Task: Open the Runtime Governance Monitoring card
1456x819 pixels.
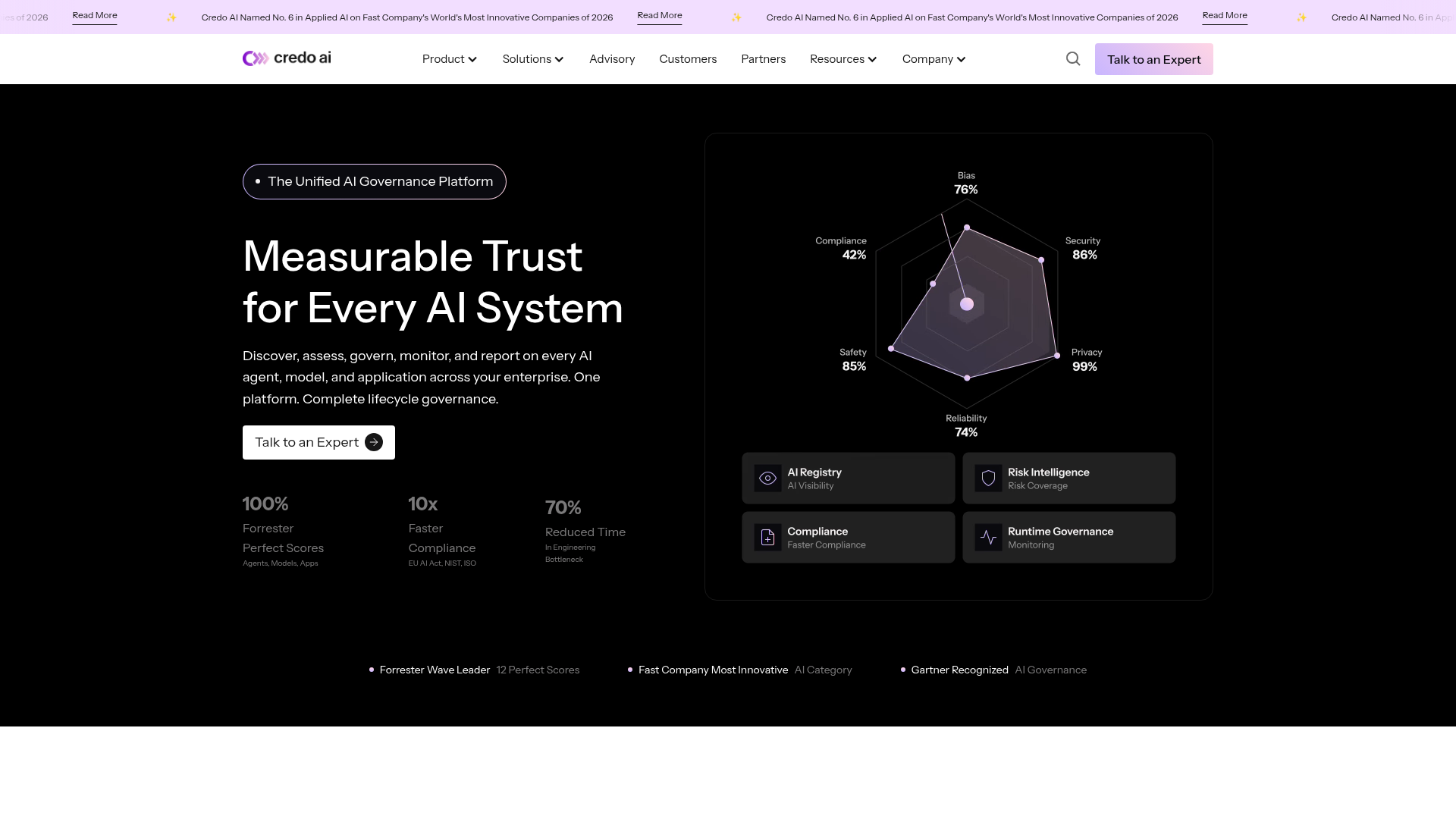Action: [x=1069, y=538]
